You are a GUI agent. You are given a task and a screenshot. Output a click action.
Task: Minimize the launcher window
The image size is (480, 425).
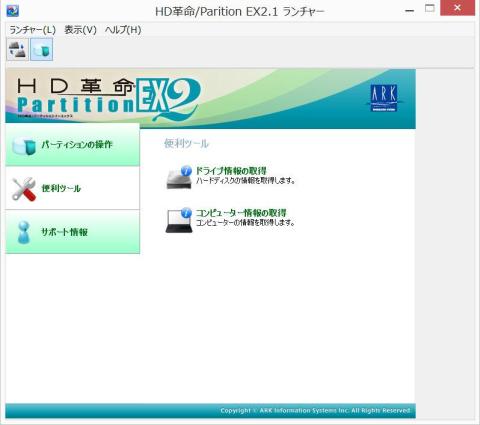(409, 11)
